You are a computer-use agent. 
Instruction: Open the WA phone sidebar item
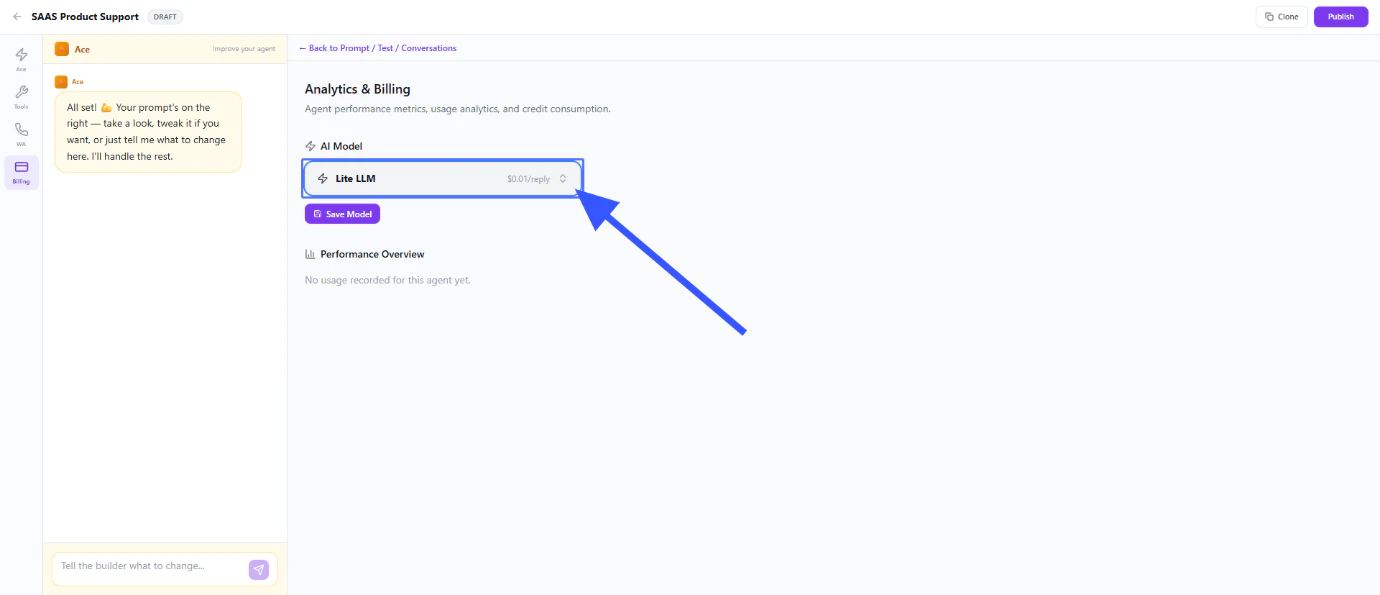(21, 134)
